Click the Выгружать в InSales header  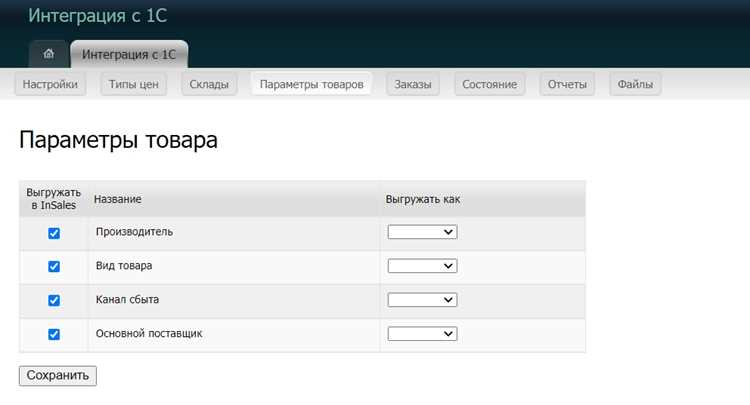(x=54, y=199)
